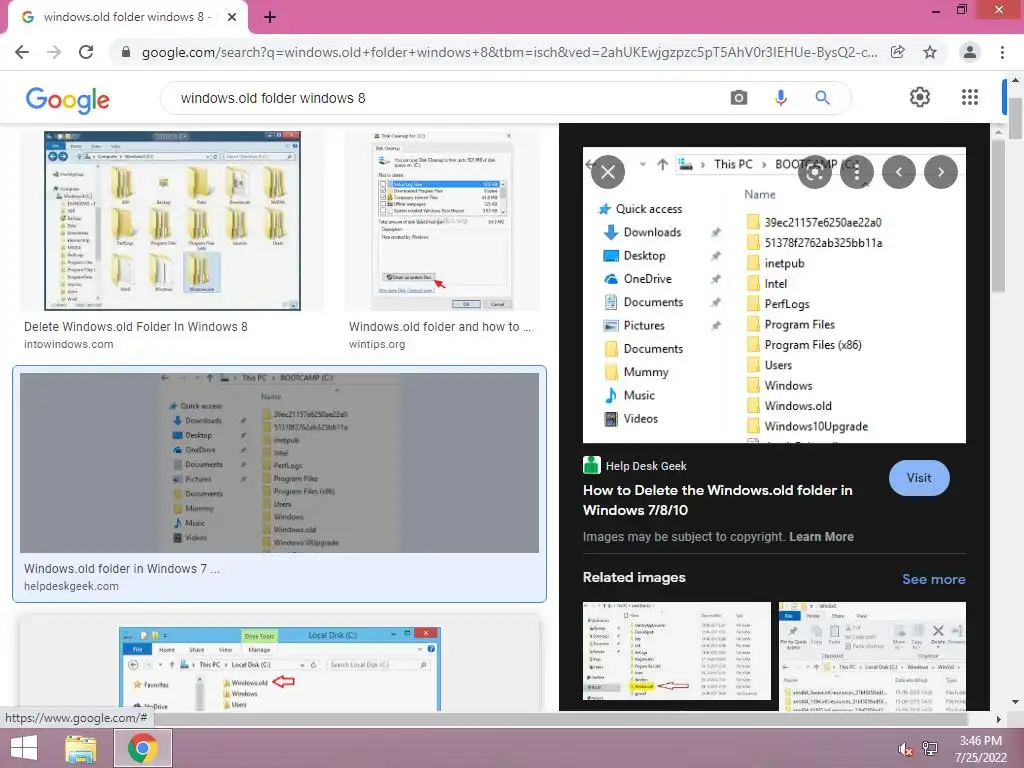Open the preview panel three-dot options
This screenshot has height=768, width=1024.
[x=857, y=172]
